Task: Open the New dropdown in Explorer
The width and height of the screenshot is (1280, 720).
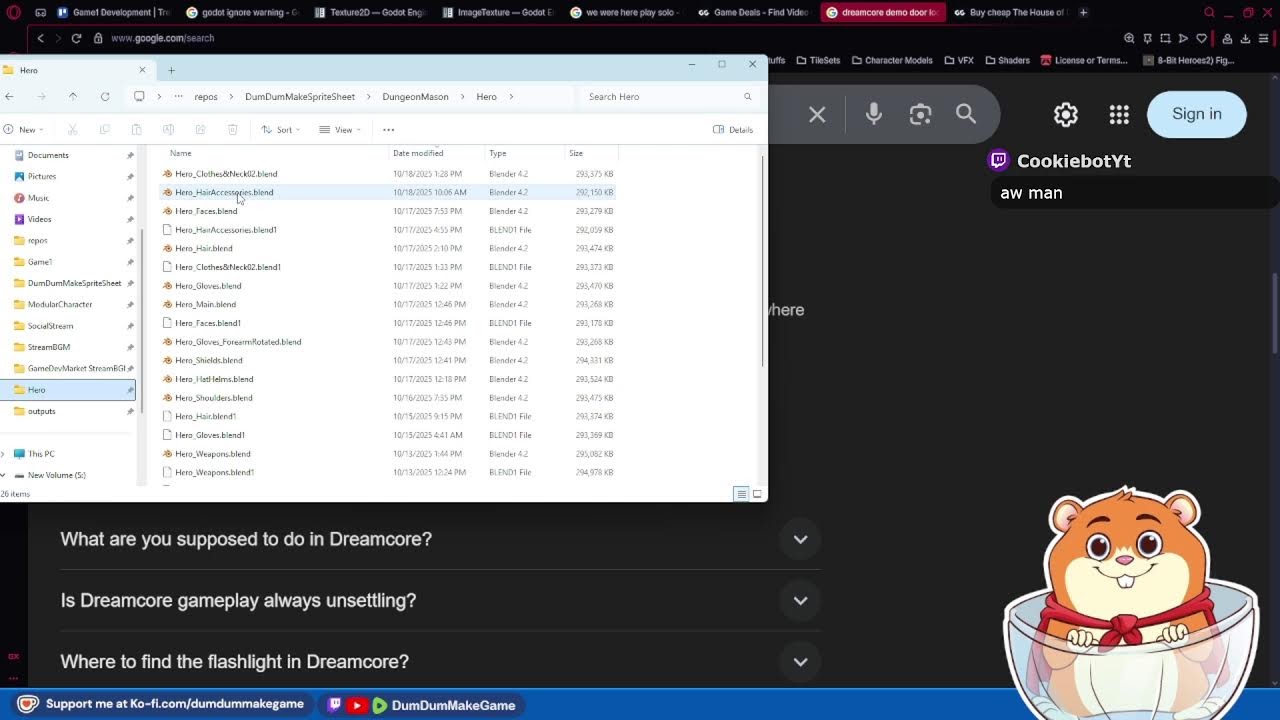Action: tap(24, 129)
